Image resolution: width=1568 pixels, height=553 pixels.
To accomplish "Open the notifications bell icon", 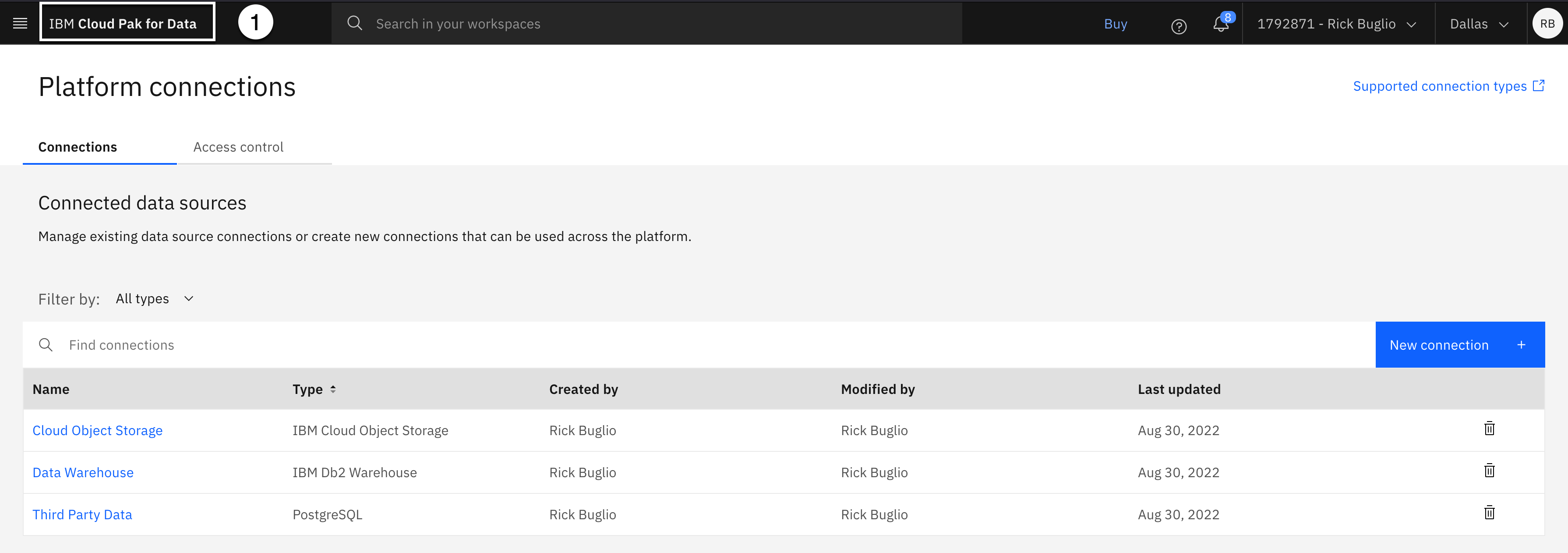I will [1220, 25].
